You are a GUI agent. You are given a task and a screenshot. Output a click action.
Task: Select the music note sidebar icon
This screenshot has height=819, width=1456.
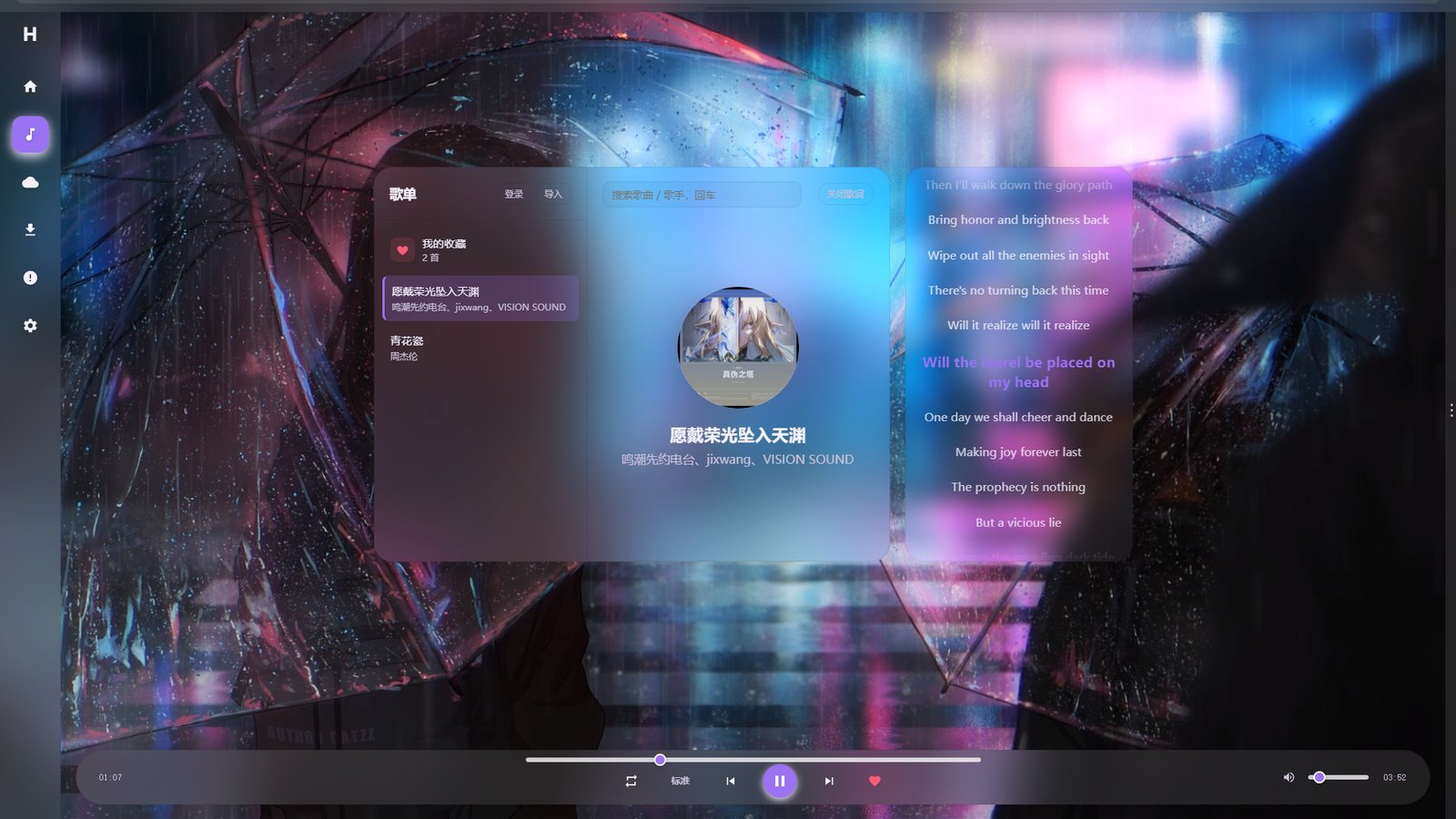click(30, 135)
